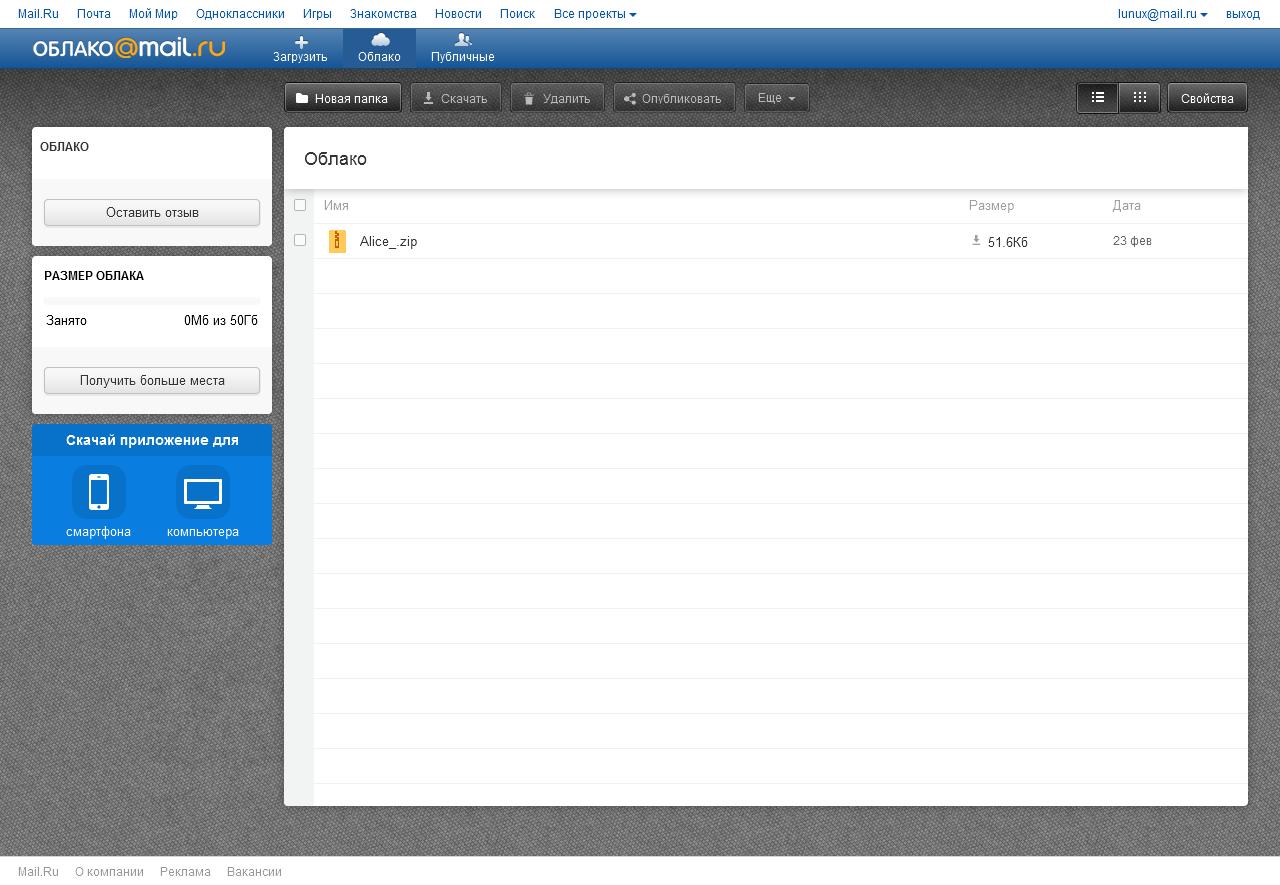Expand the lunux@mail.ru account dropdown
1280x885 pixels.
tap(1162, 14)
